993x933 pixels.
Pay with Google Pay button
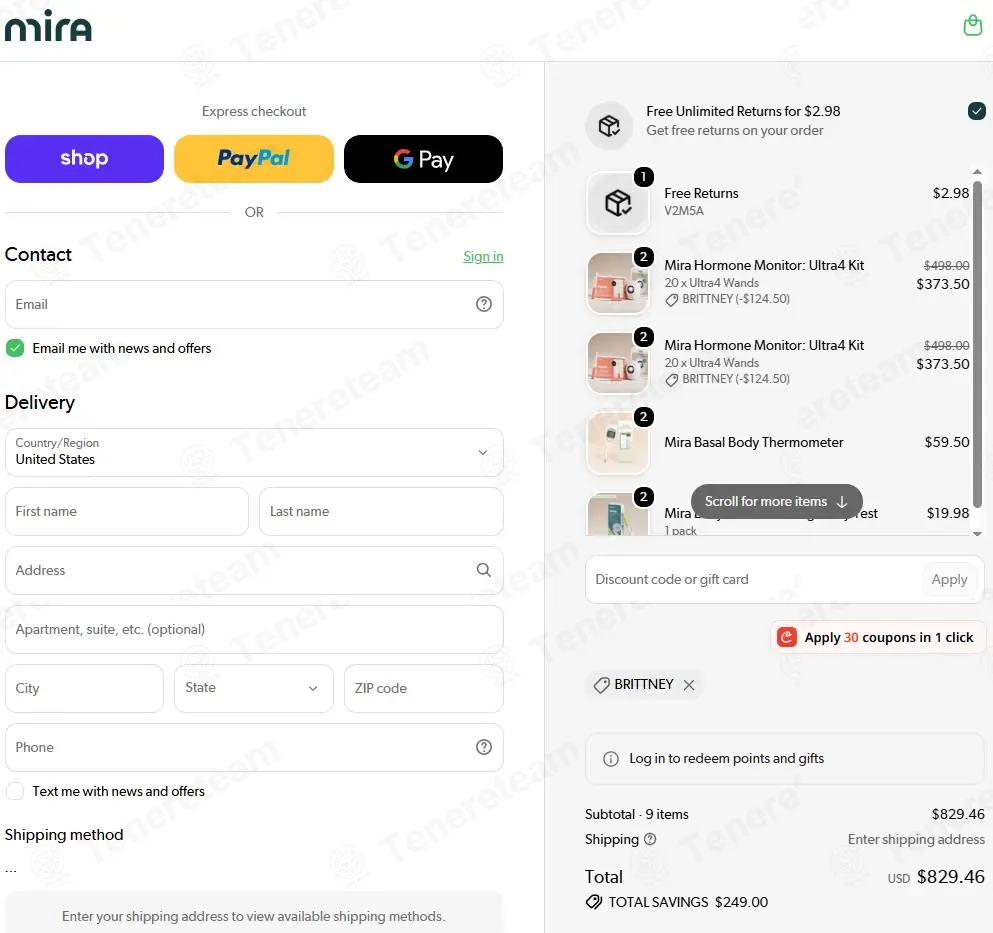pos(424,159)
